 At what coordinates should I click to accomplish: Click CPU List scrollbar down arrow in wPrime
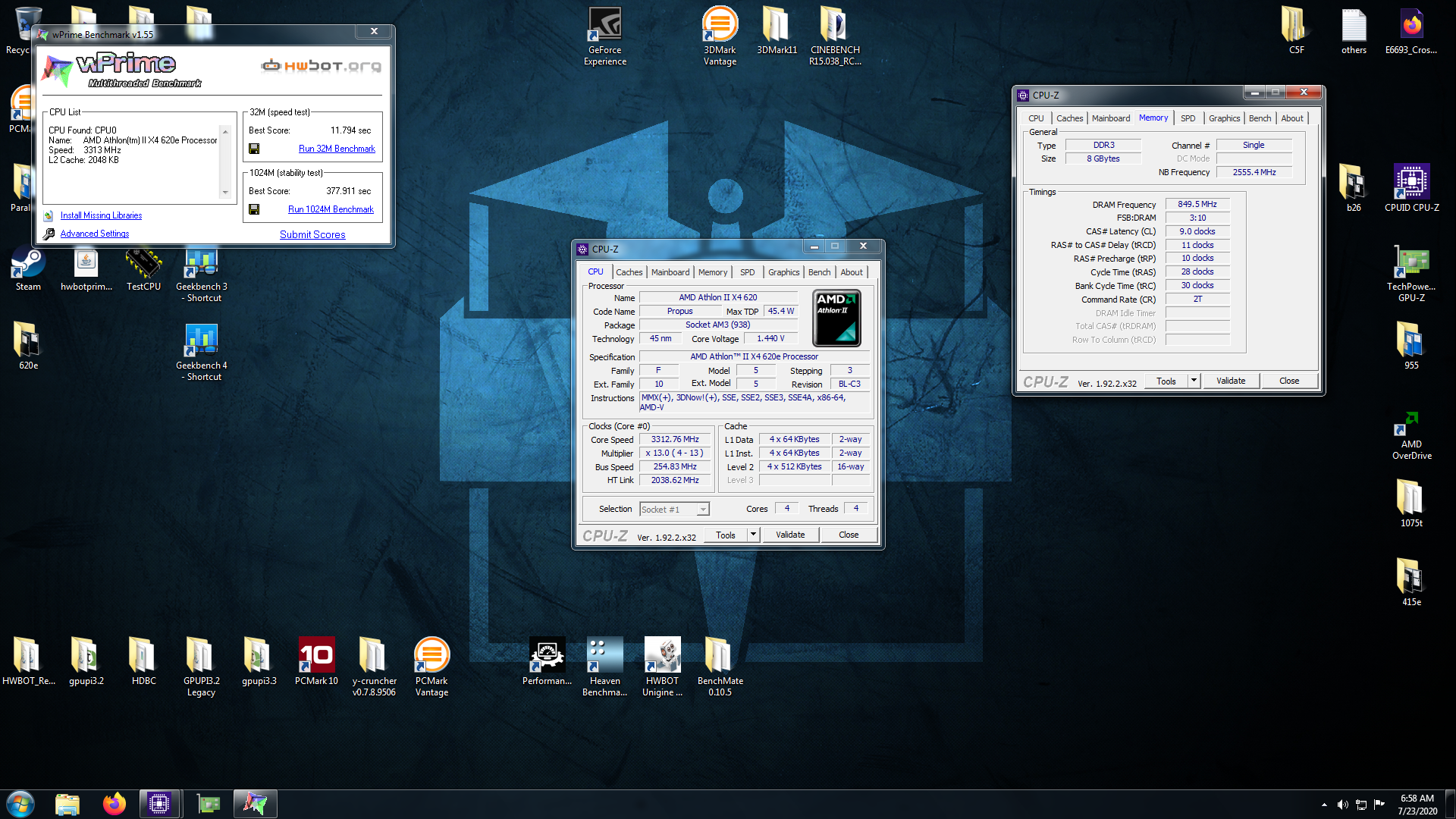(x=224, y=193)
